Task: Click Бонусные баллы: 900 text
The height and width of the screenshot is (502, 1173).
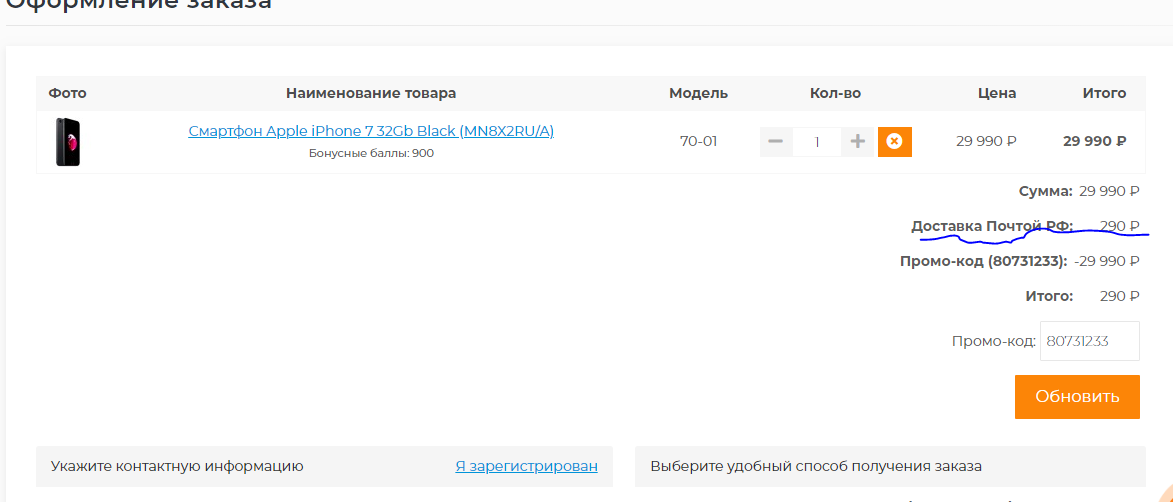Action: pyautogui.click(x=371, y=153)
